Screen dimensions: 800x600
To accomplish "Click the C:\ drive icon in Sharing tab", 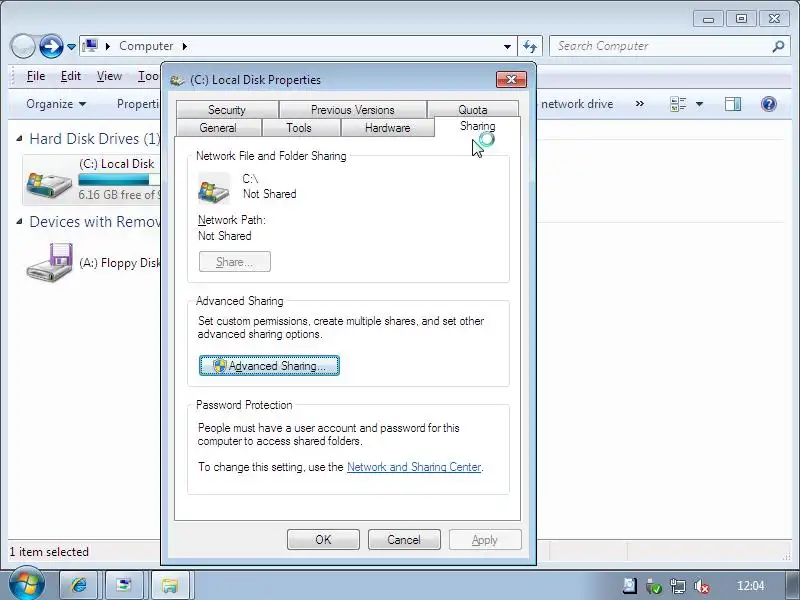I will (x=214, y=188).
